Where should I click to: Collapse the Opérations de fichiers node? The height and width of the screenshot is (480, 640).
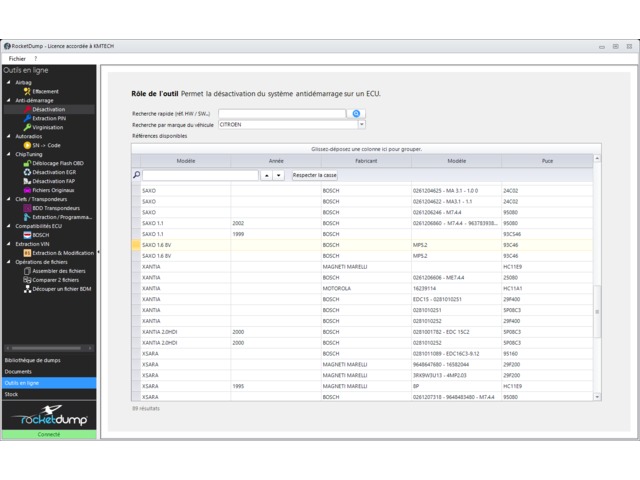pyautogui.click(x=9, y=262)
